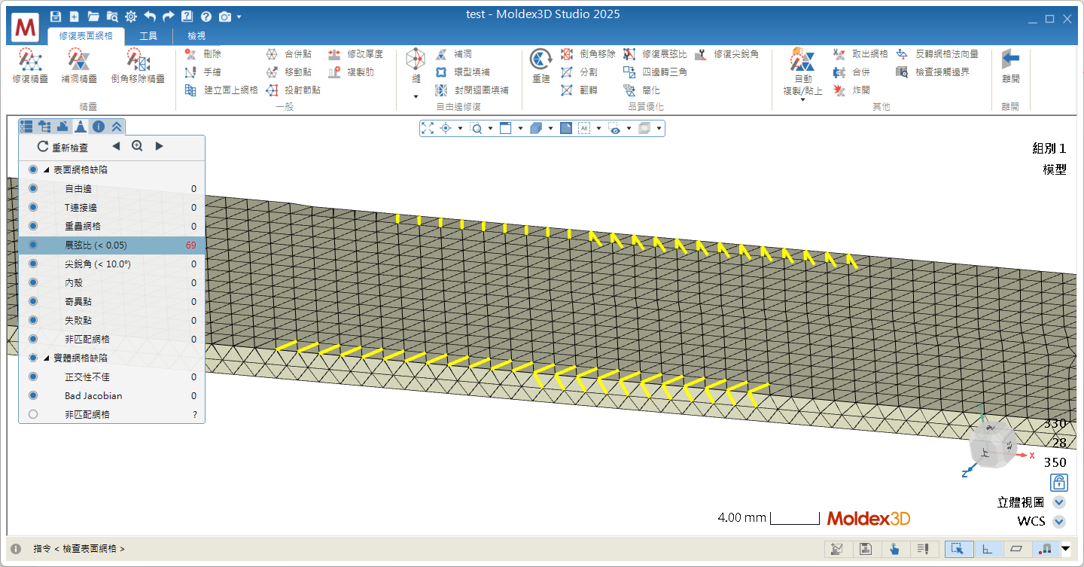
Task: Toggle visibility radio for 奇異點
Action: click(33, 301)
